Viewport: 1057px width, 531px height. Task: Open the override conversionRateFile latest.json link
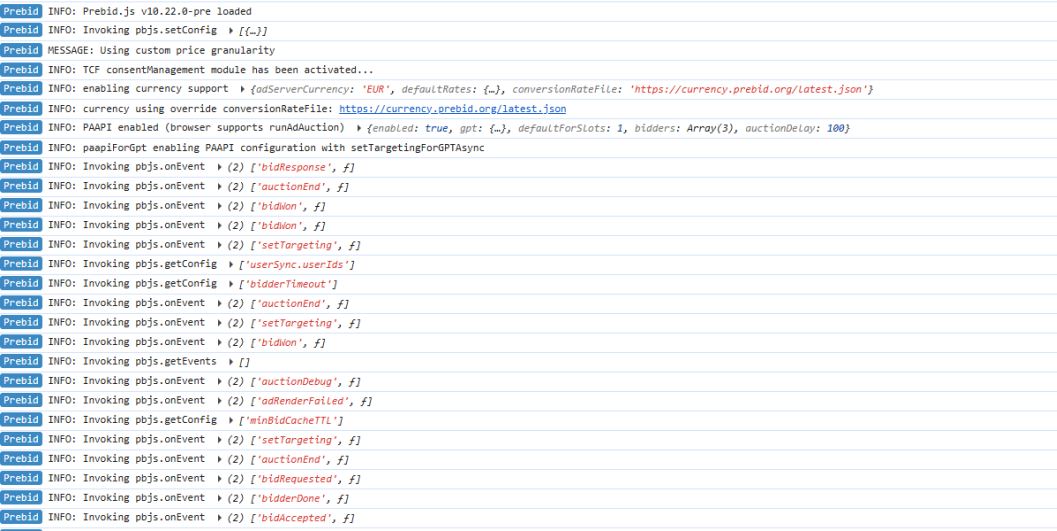pos(452,108)
